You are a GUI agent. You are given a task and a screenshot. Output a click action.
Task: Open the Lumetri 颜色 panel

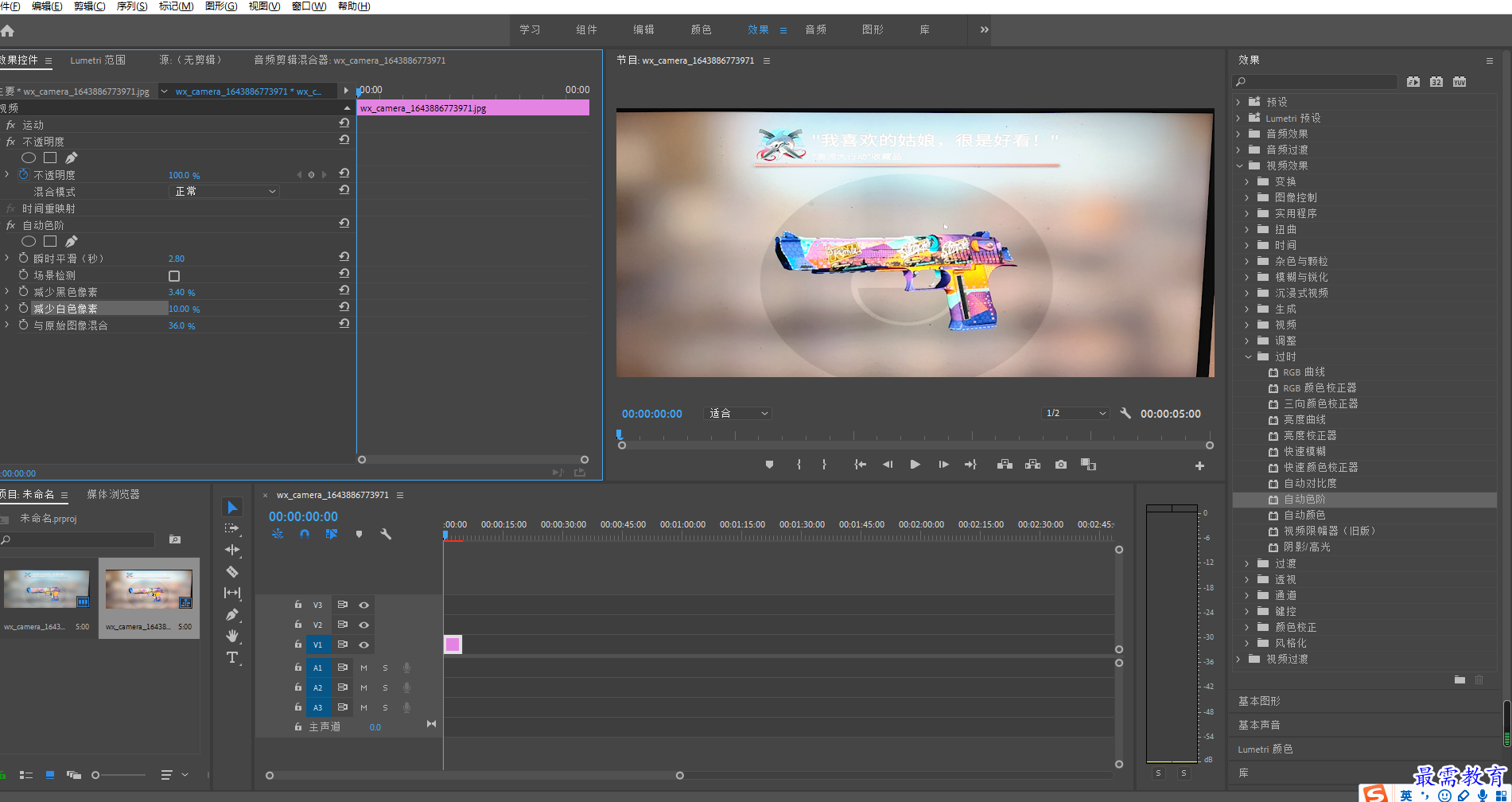pos(1265,749)
